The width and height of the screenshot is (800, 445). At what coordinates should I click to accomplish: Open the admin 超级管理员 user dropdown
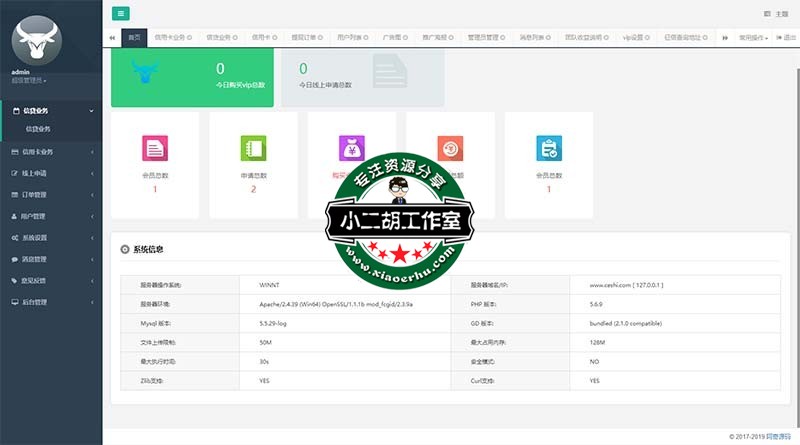coord(28,79)
